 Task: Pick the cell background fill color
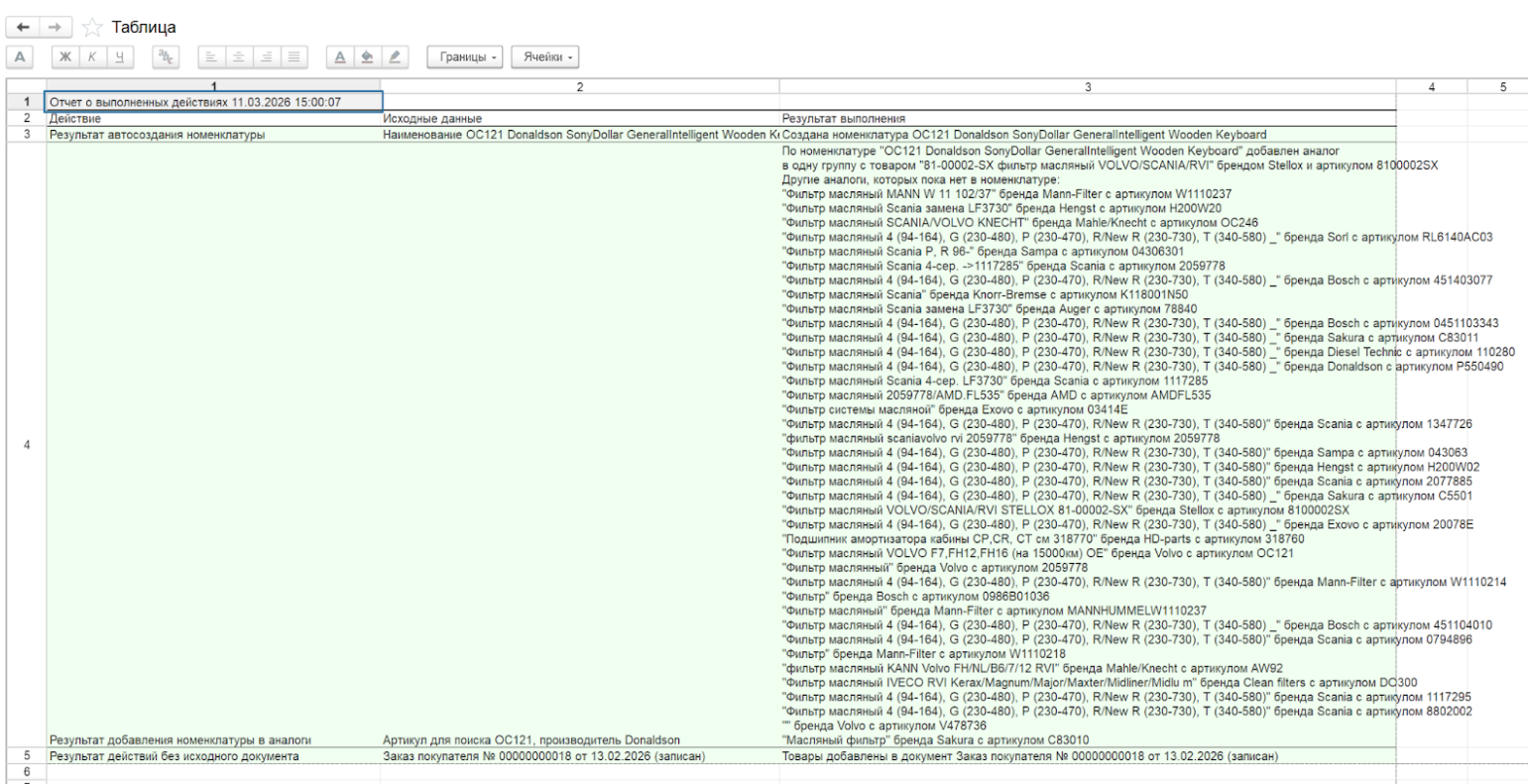coord(367,57)
